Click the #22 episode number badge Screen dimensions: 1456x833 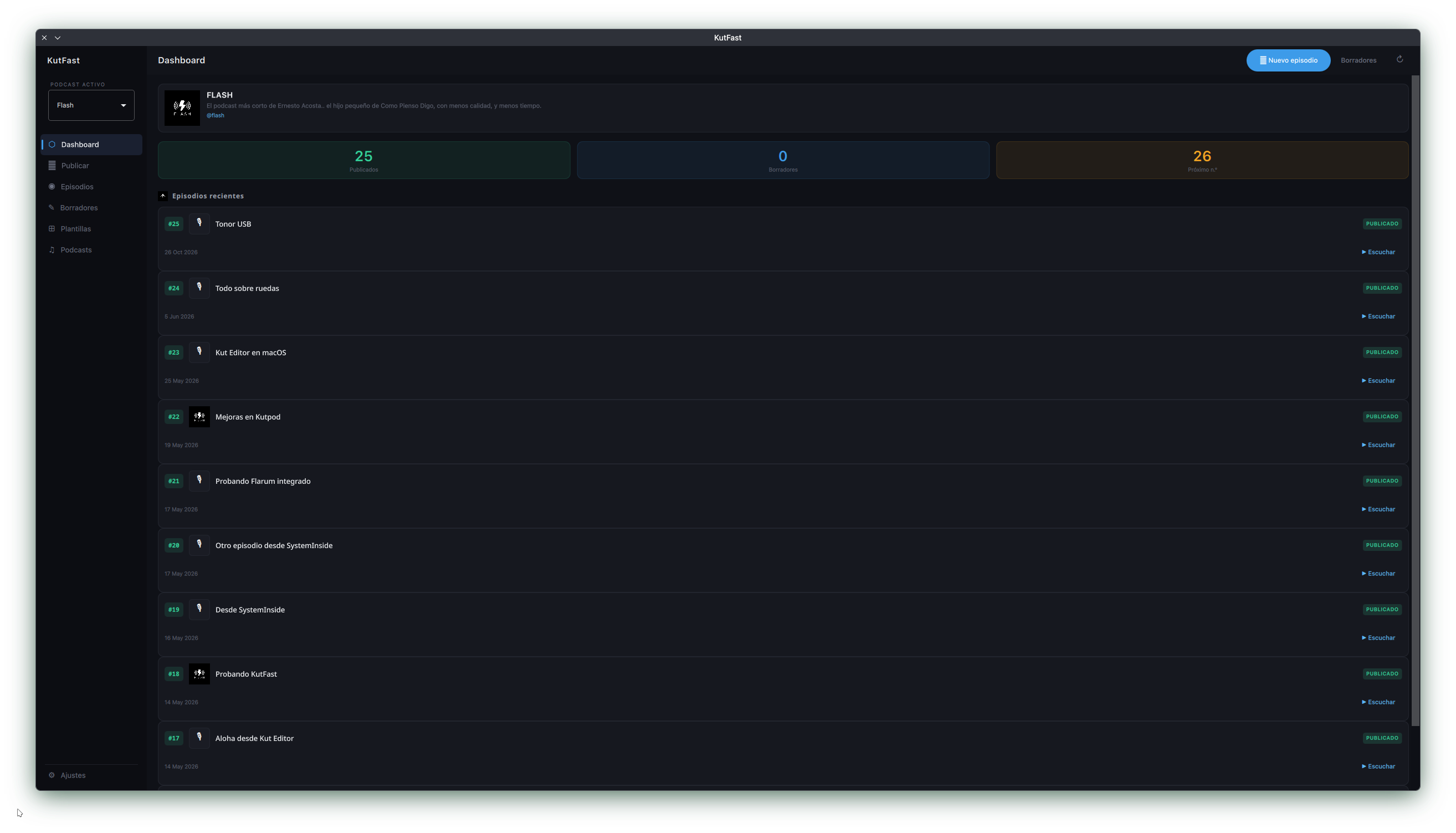174,417
